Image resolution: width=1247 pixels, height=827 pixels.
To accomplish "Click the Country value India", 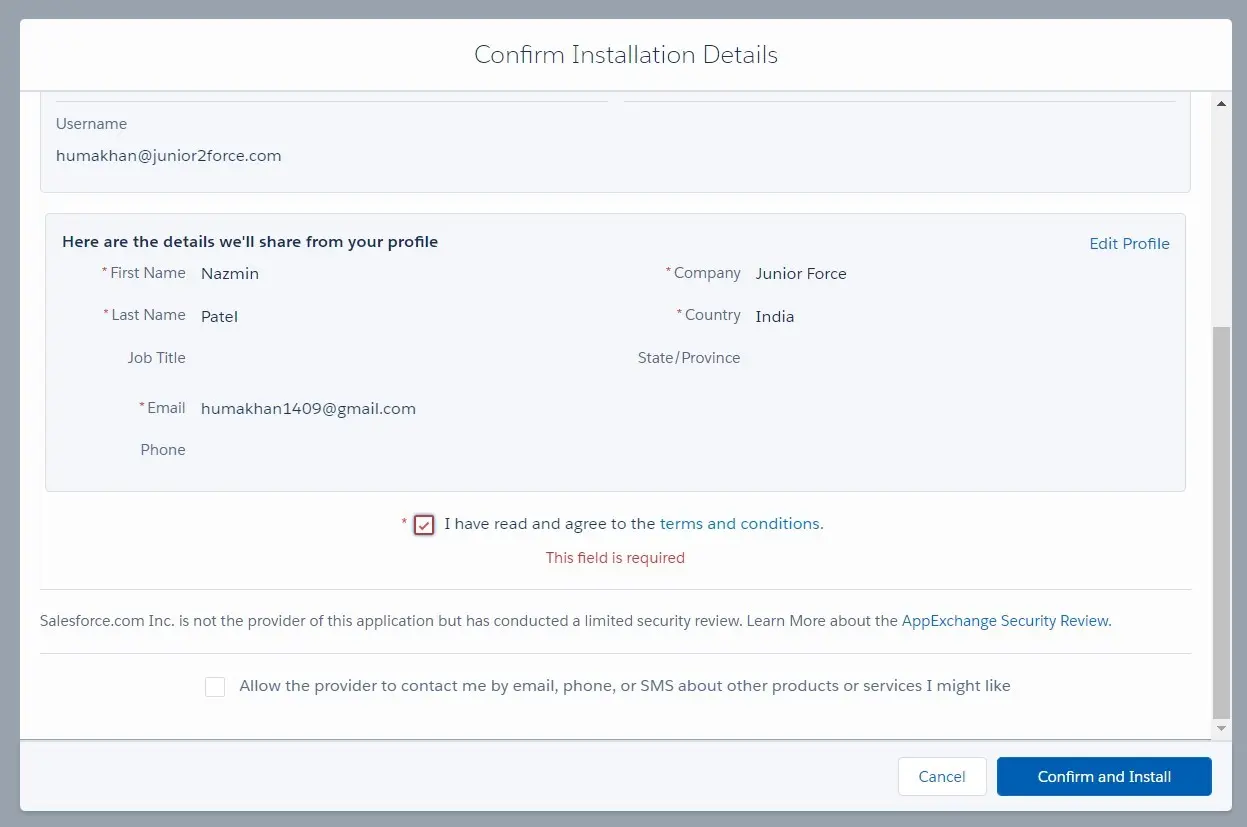I will (774, 317).
